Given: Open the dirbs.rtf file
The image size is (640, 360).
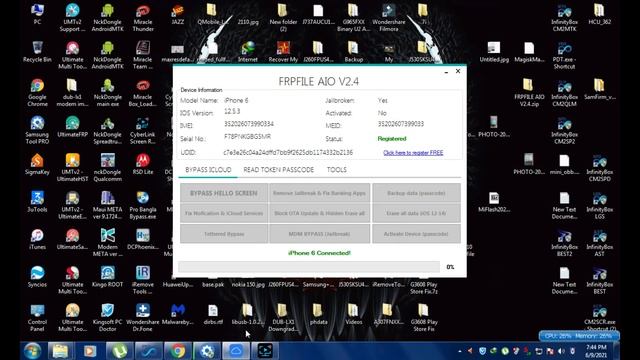Looking at the screenshot, I should click(x=213, y=314).
